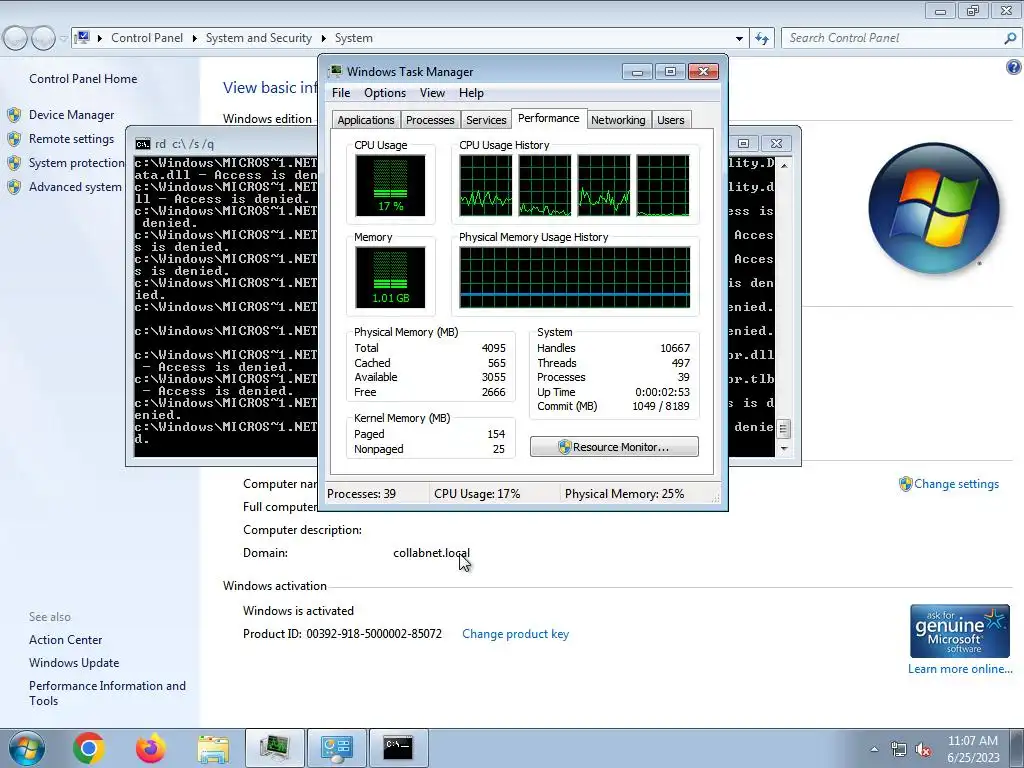Screen dimensions: 1024x768
Task: Click the Physical Memory Usage History graph
Action: pos(575,277)
